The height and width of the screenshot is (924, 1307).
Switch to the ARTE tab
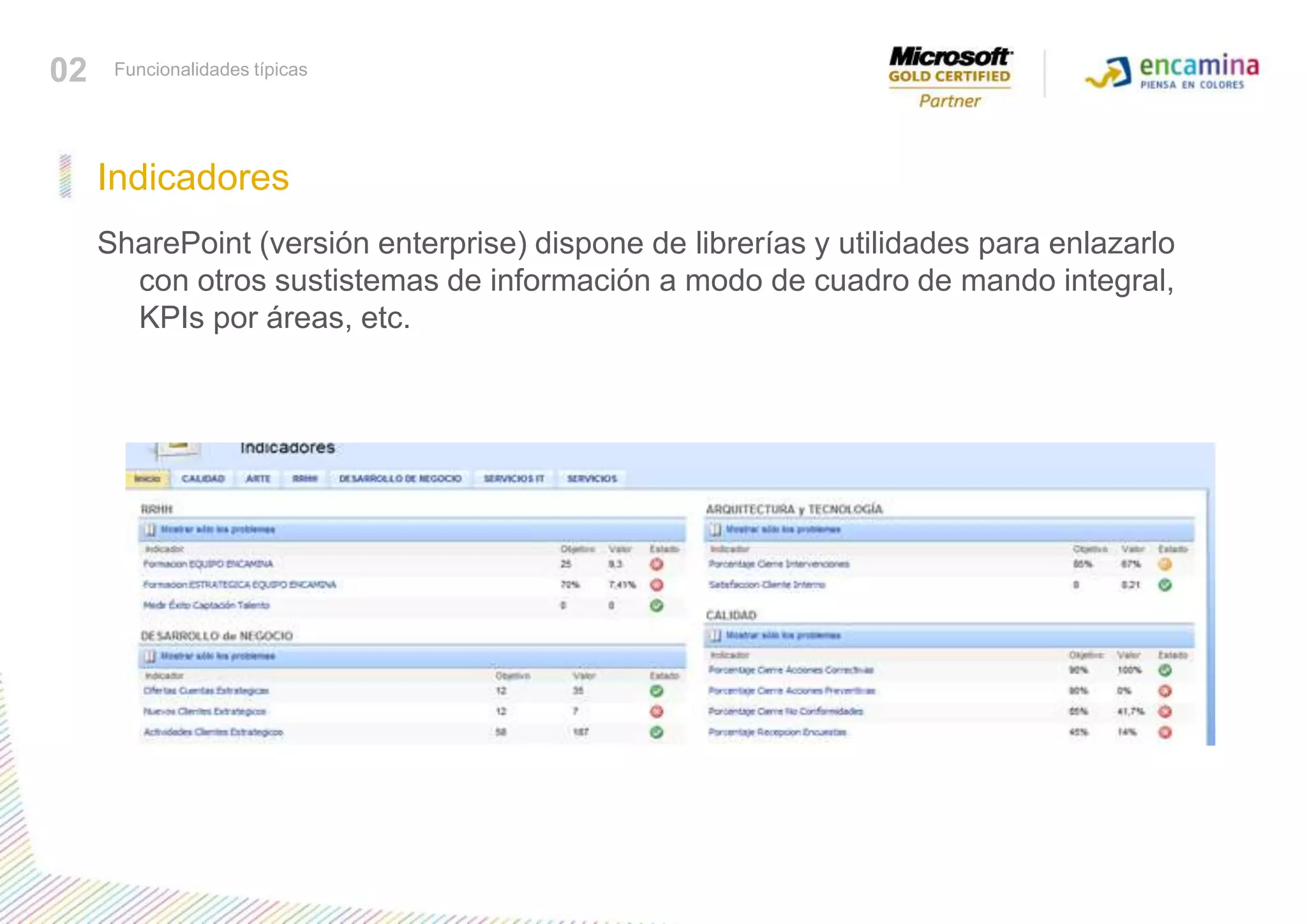(x=258, y=479)
